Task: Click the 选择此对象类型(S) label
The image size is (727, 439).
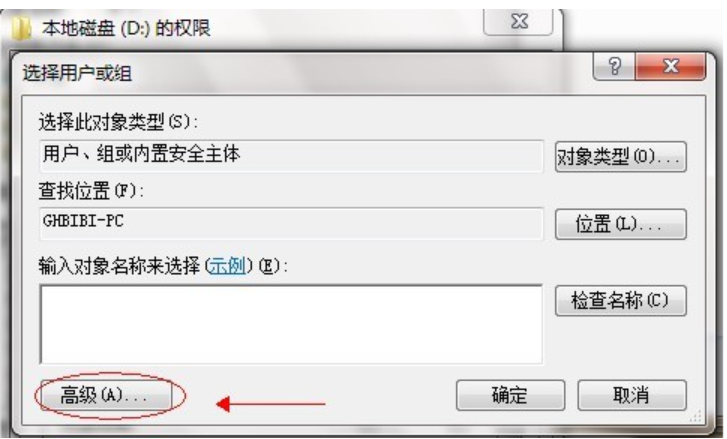Action: (x=118, y=122)
